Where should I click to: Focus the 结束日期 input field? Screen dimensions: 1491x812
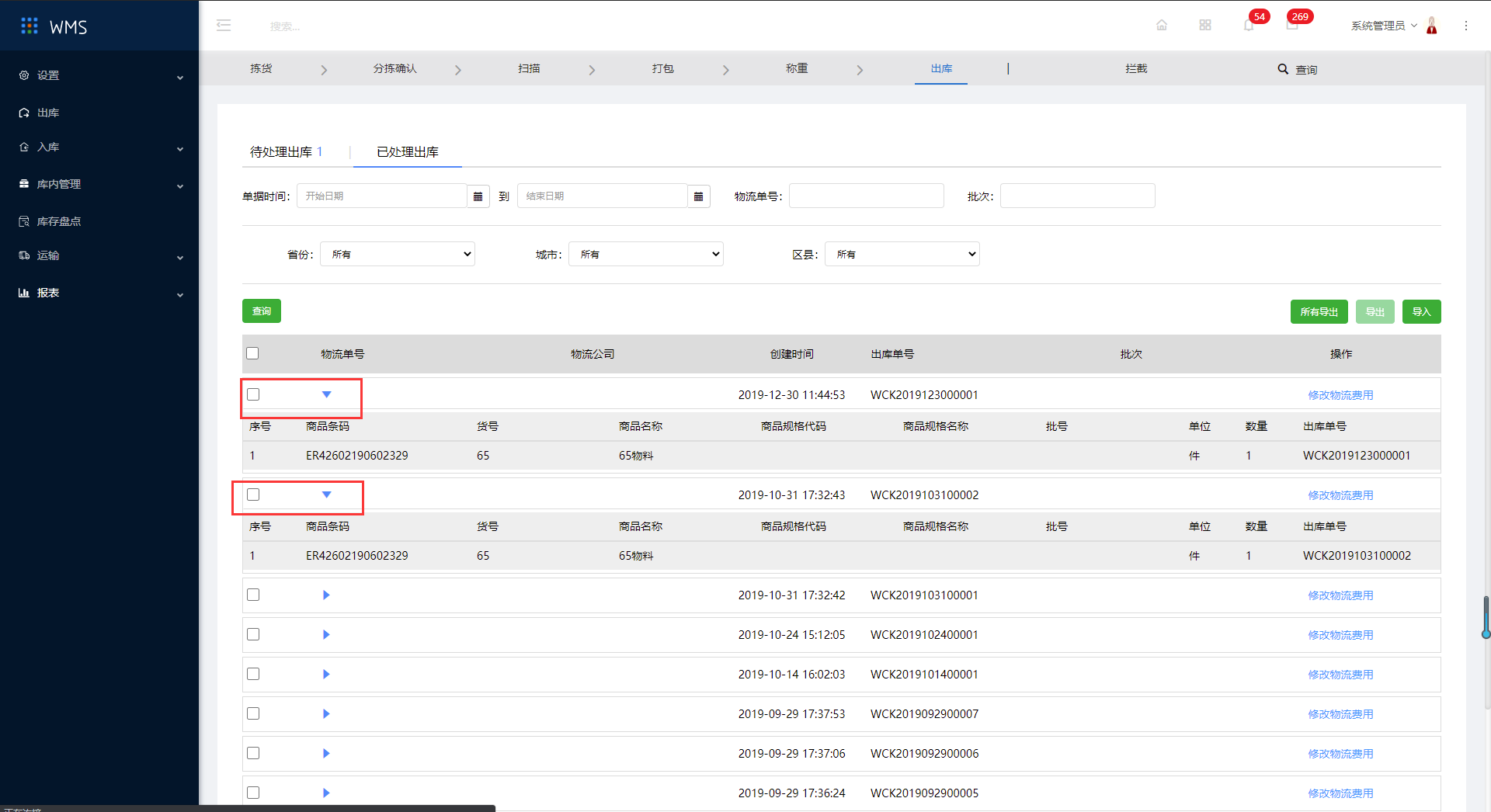[603, 196]
